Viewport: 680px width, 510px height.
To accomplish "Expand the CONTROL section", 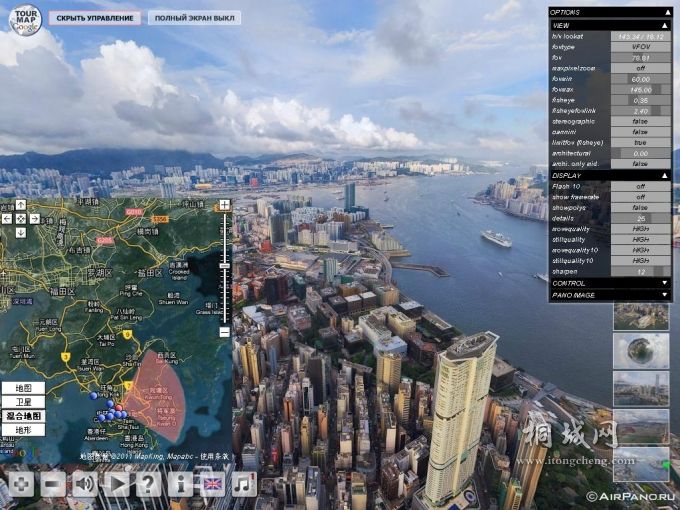I will [x=665, y=283].
